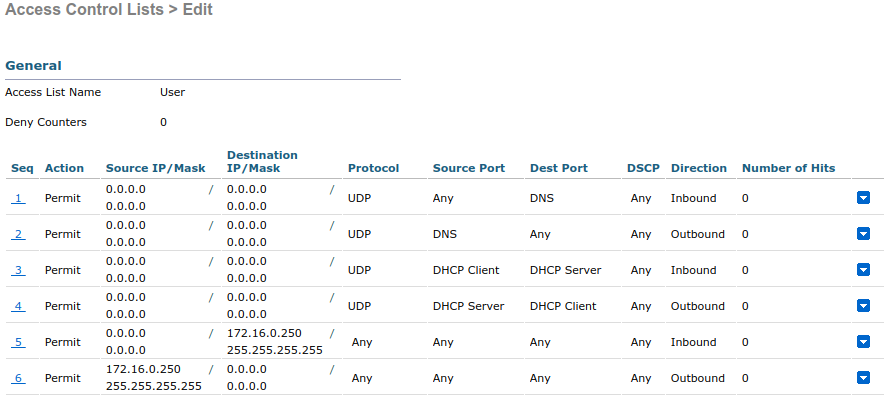Click the Access Control Lists breadcrumb title
Image resolution: width=884 pixels, height=403 pixels.
pyautogui.click(x=82, y=10)
